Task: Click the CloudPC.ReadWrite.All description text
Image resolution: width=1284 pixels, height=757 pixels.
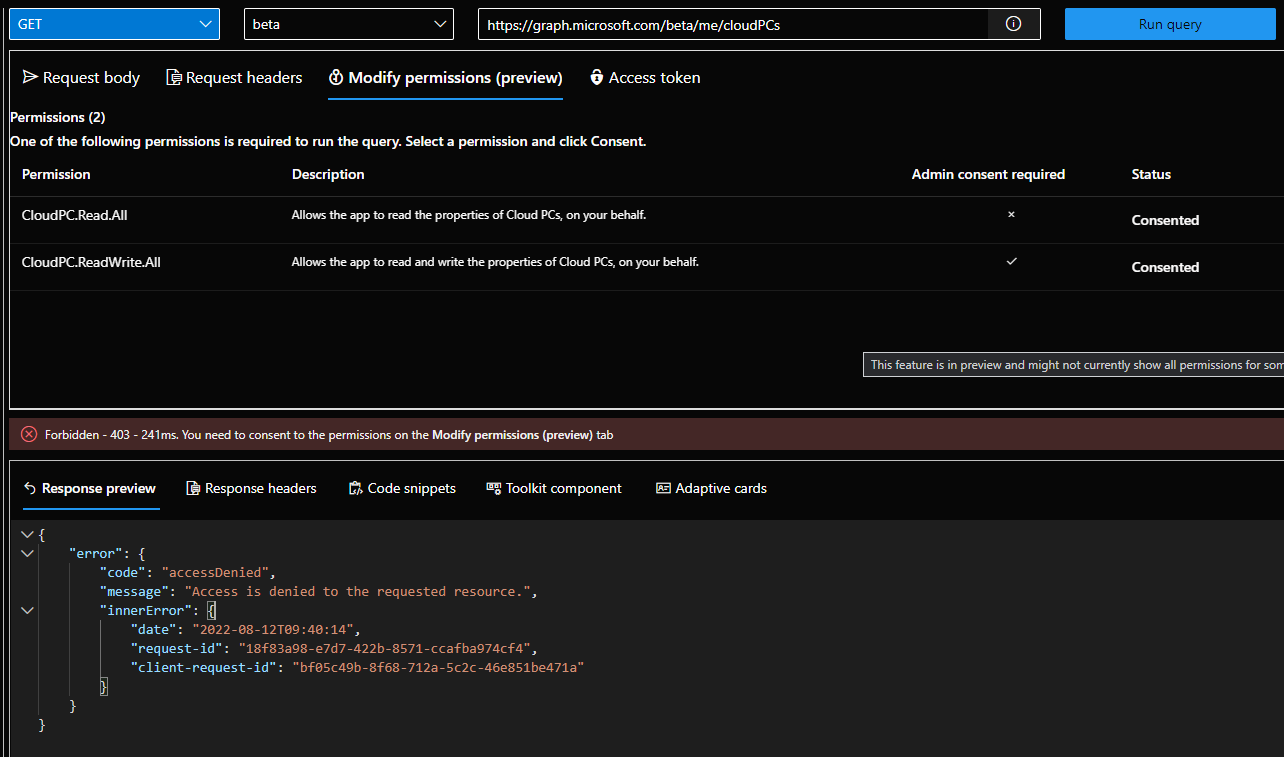Action: click(x=495, y=262)
